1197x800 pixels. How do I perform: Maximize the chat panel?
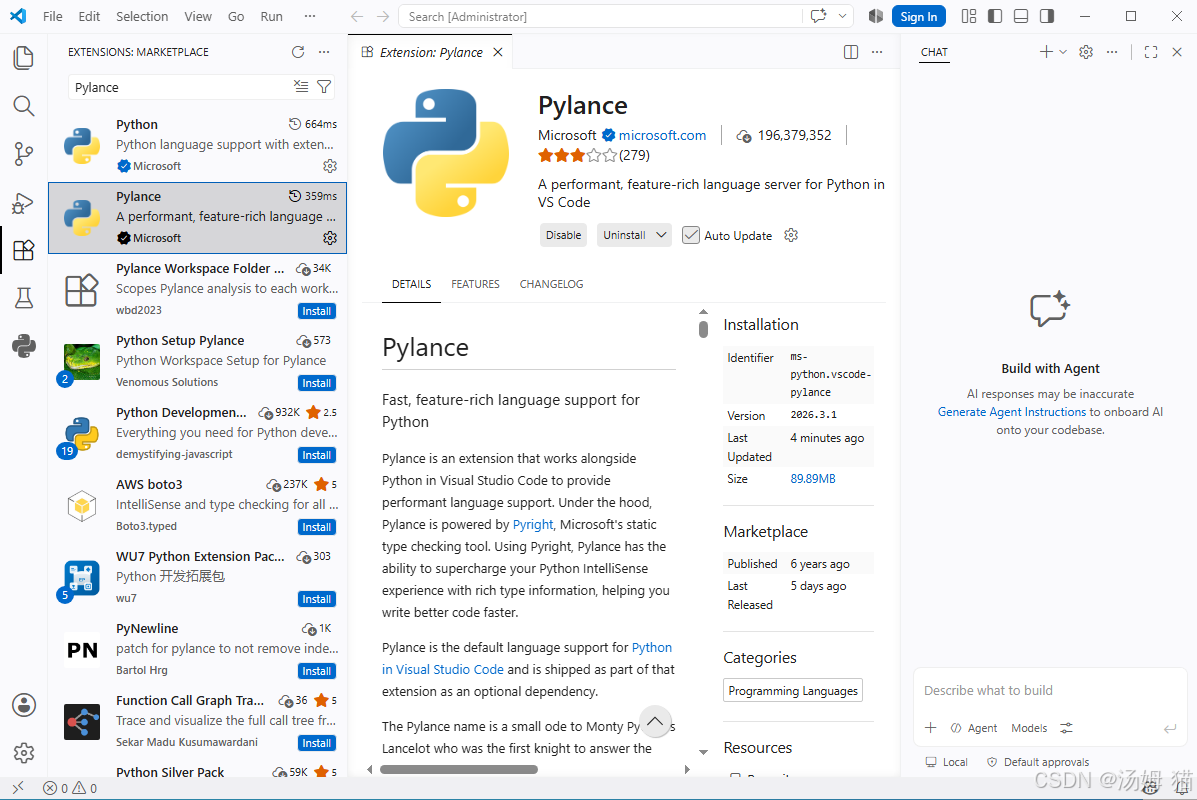(1151, 52)
